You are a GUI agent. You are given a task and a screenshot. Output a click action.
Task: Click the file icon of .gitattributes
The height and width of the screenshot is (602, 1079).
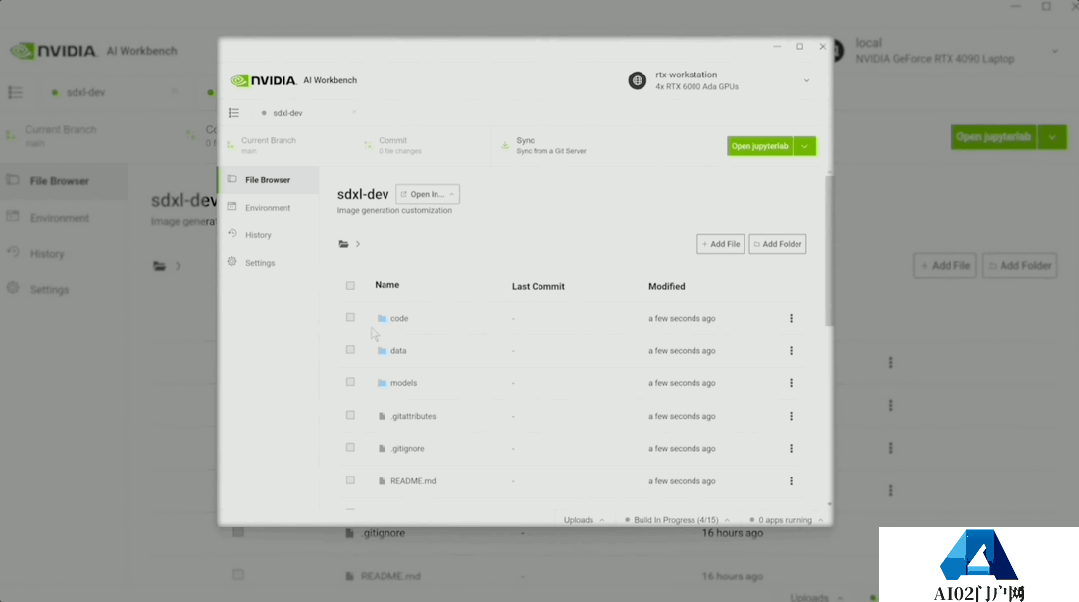[x=382, y=416]
